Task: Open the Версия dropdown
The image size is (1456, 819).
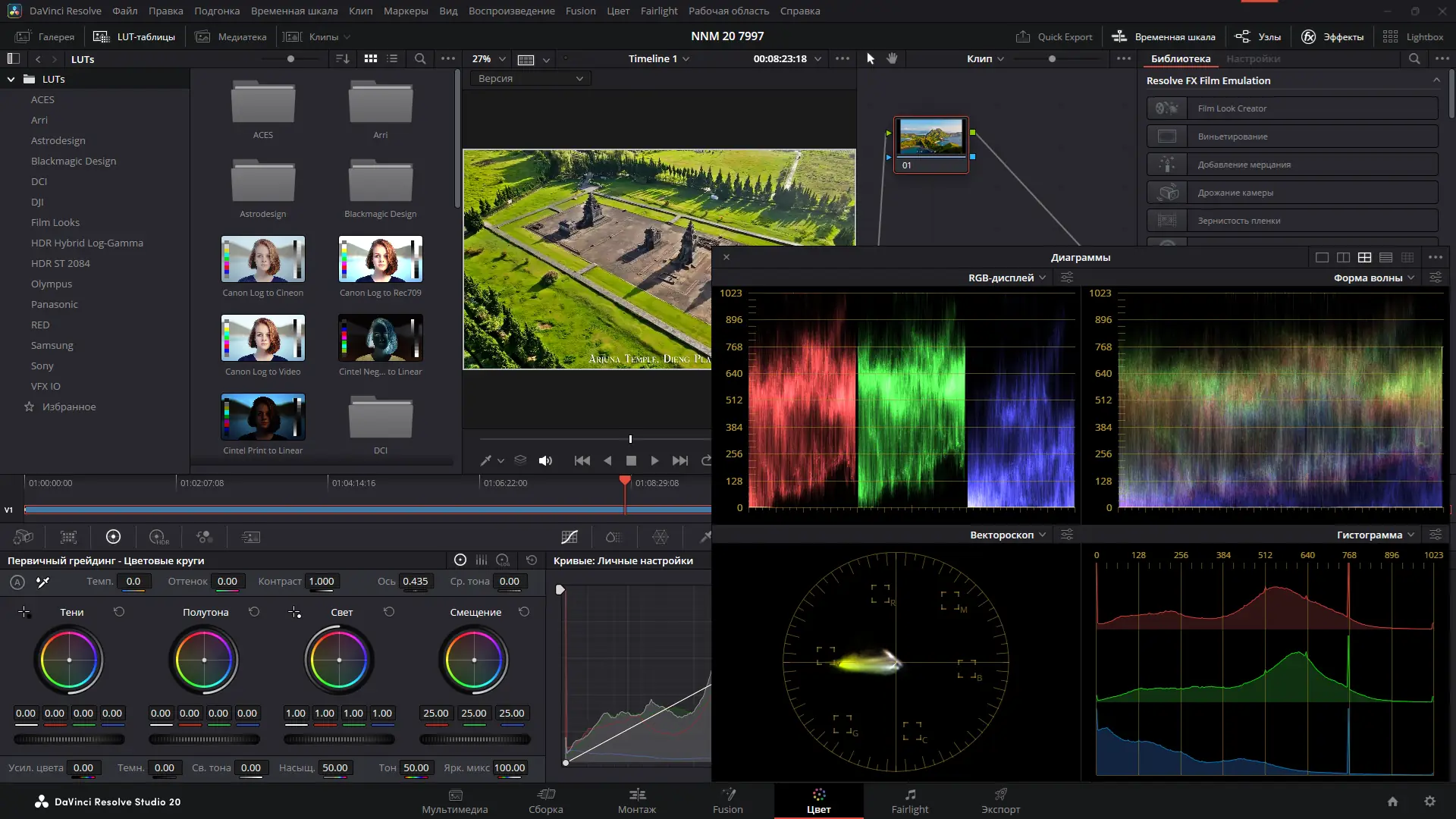Action: (530, 78)
